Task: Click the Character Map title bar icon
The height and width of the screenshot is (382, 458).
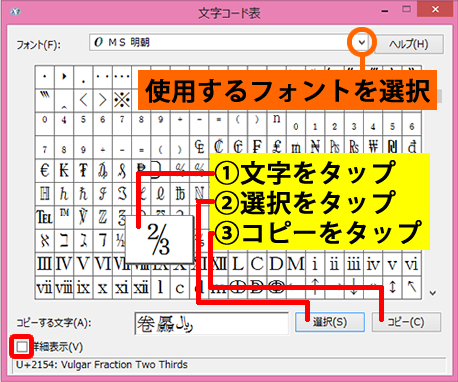Action: pyautogui.click(x=15, y=12)
